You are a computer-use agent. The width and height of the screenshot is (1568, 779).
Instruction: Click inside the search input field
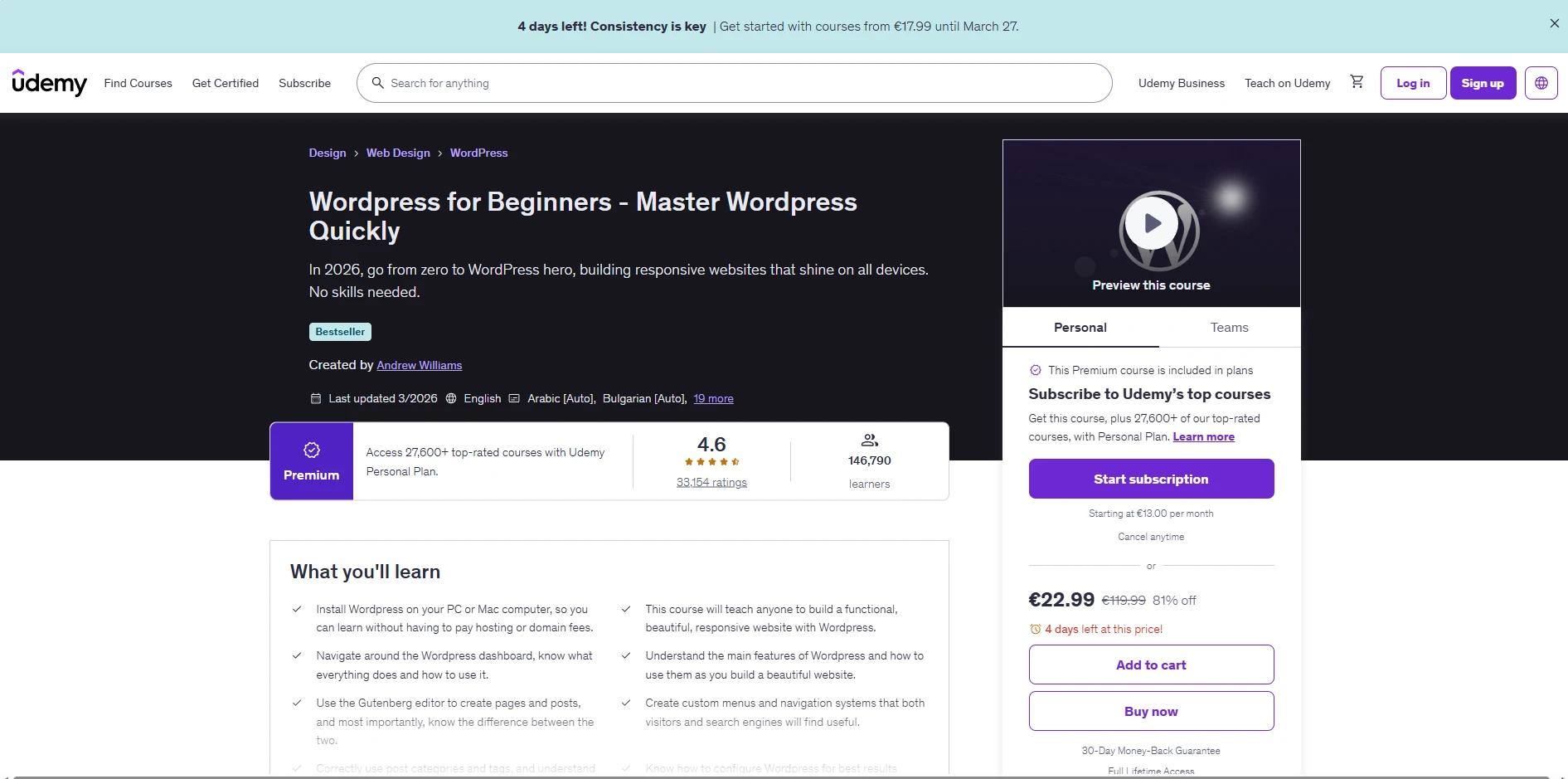[580, 83]
